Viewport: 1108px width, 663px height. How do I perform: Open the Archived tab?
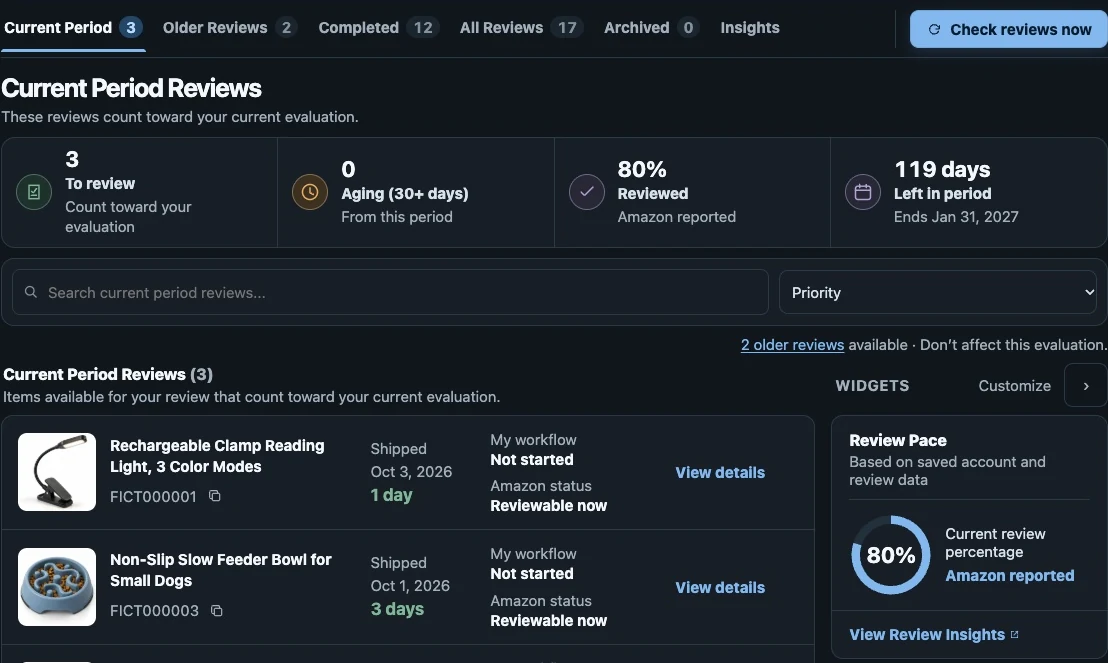point(651,28)
